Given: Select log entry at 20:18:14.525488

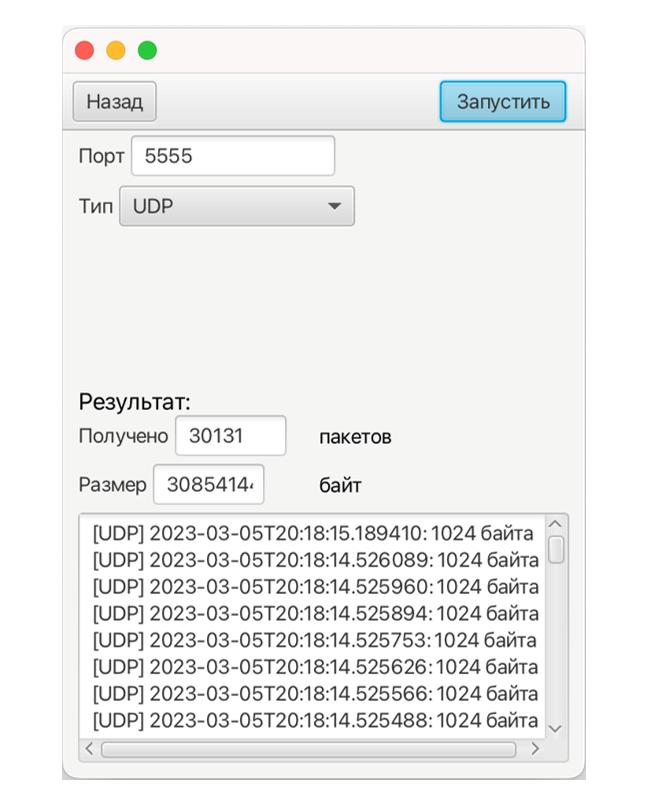Looking at the screenshot, I should (315, 719).
